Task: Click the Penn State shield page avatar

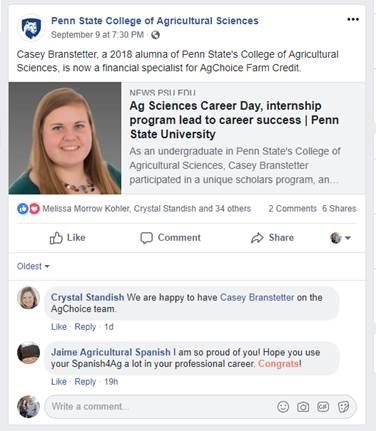Action: (x=31, y=28)
